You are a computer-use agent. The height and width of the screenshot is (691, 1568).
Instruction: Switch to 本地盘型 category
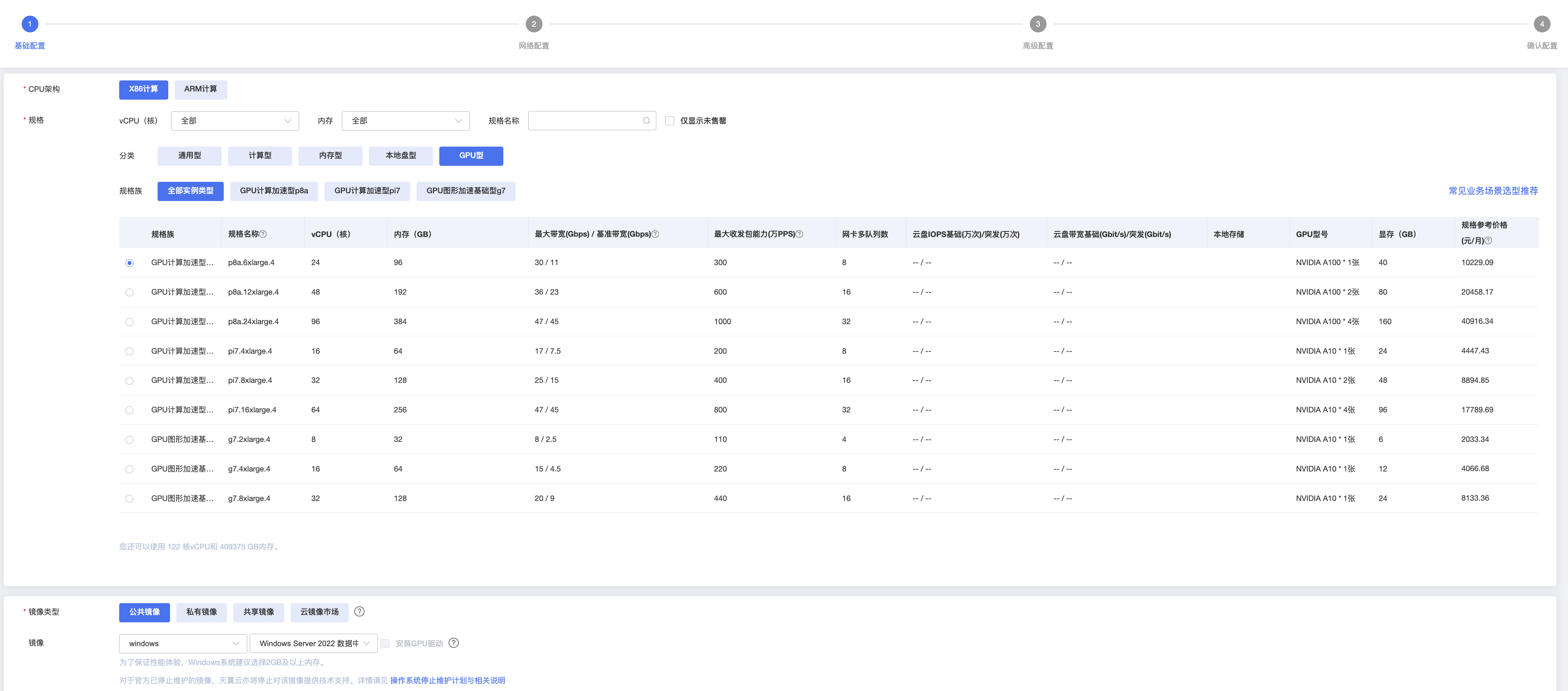coord(401,156)
